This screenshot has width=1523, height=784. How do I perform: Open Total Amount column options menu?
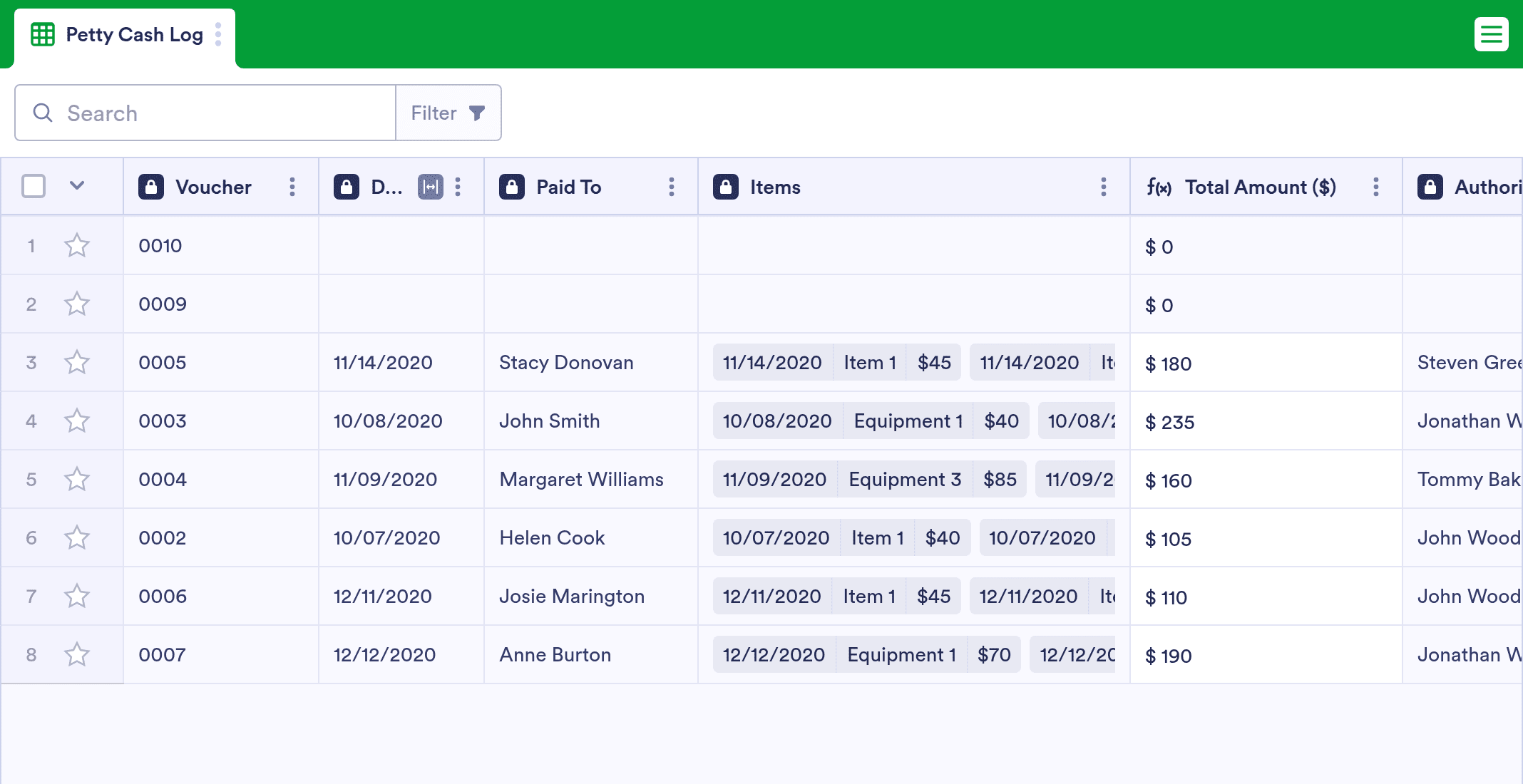point(1375,187)
